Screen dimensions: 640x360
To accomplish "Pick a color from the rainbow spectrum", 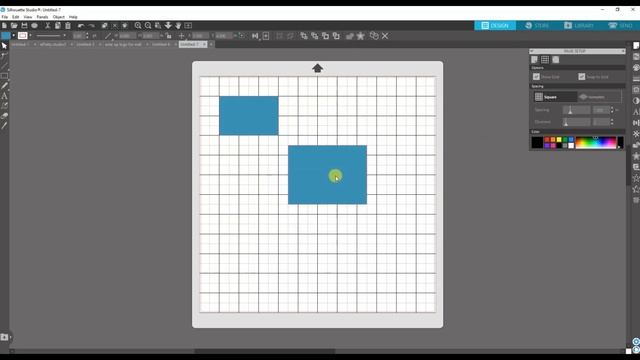I will (596, 143).
